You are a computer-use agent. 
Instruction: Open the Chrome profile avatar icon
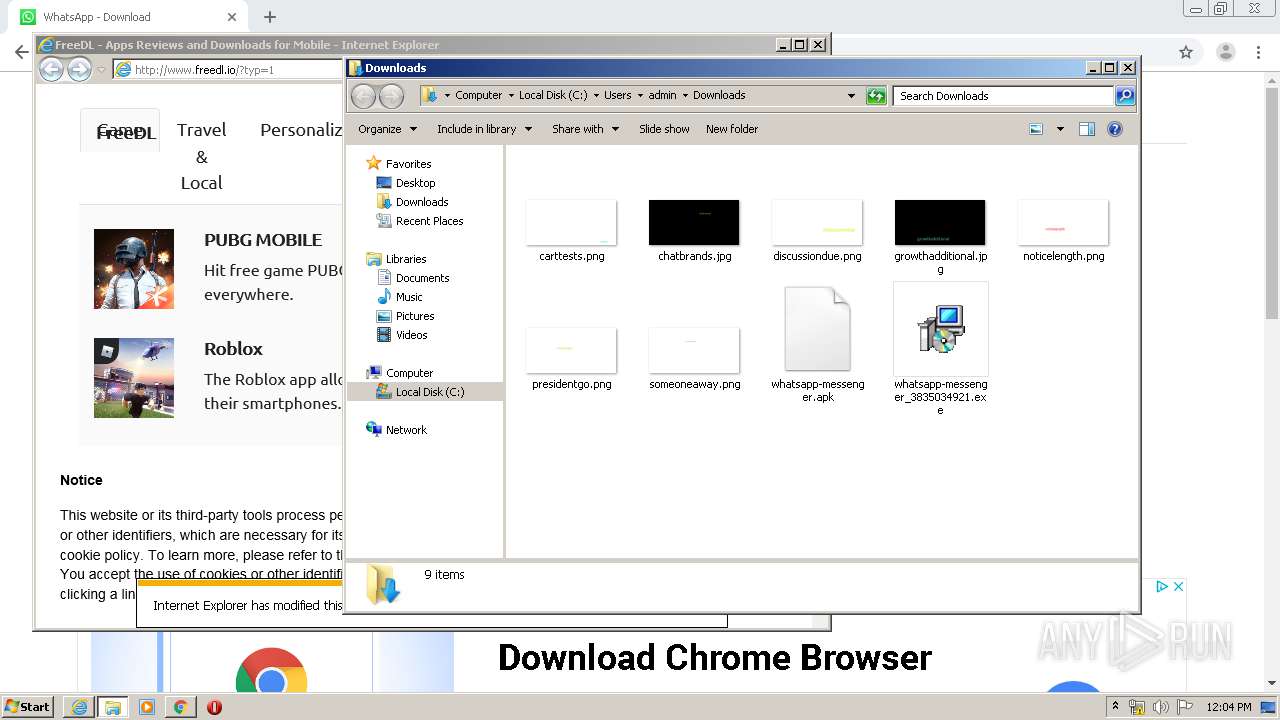(1225, 52)
